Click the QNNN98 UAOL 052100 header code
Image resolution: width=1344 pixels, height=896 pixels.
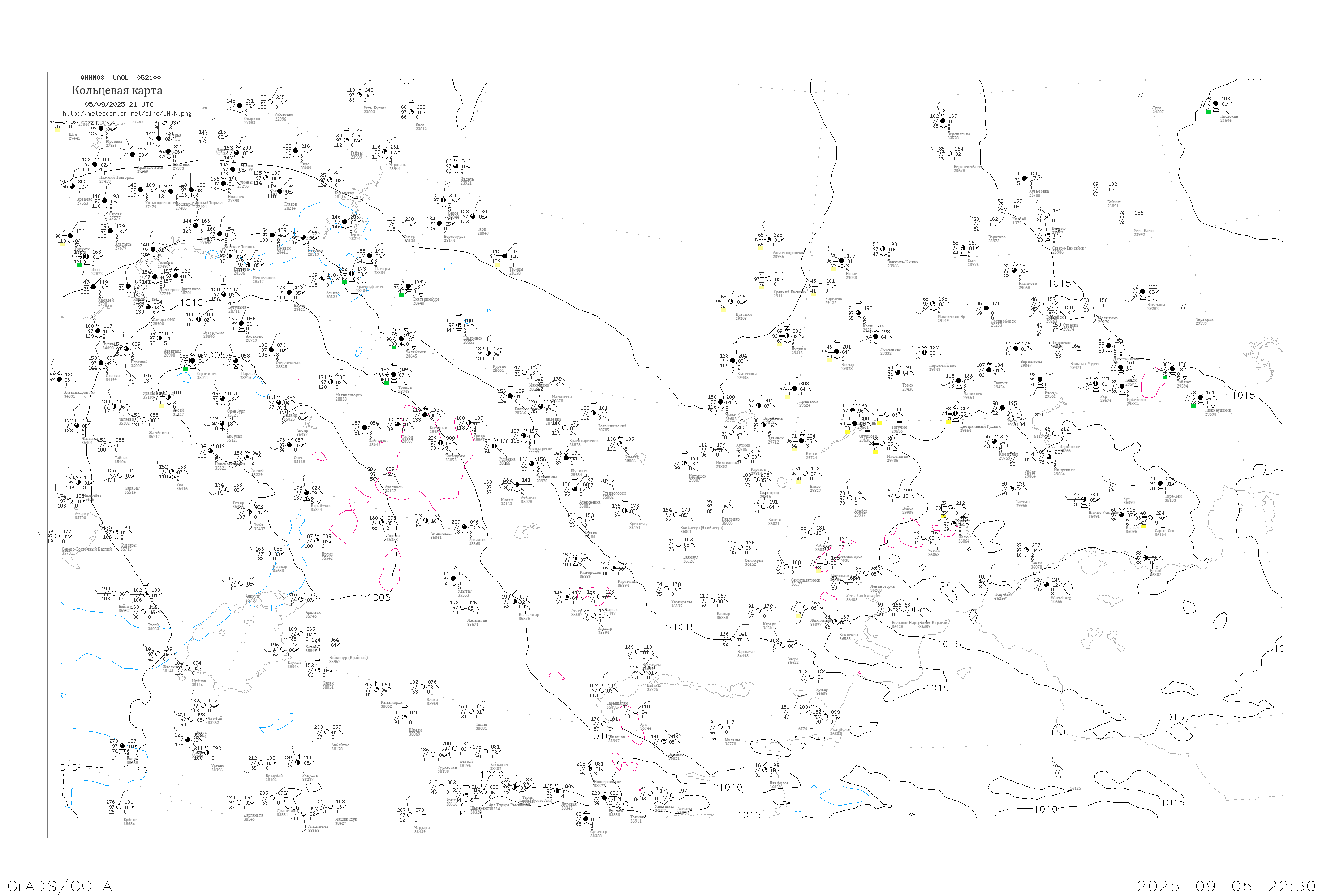tap(120, 78)
